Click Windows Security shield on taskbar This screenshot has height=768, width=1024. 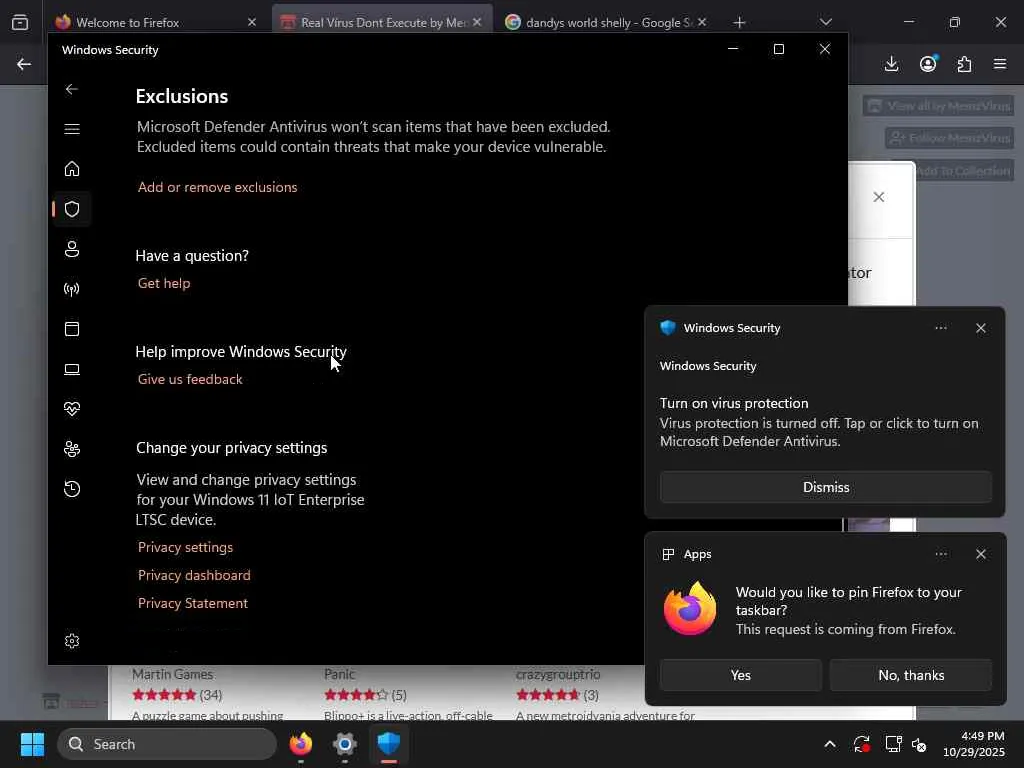coord(389,744)
